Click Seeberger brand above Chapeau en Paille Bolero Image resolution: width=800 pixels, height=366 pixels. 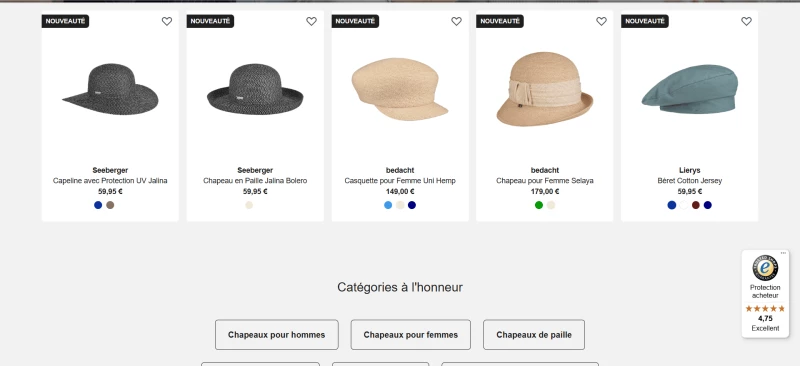tap(255, 170)
